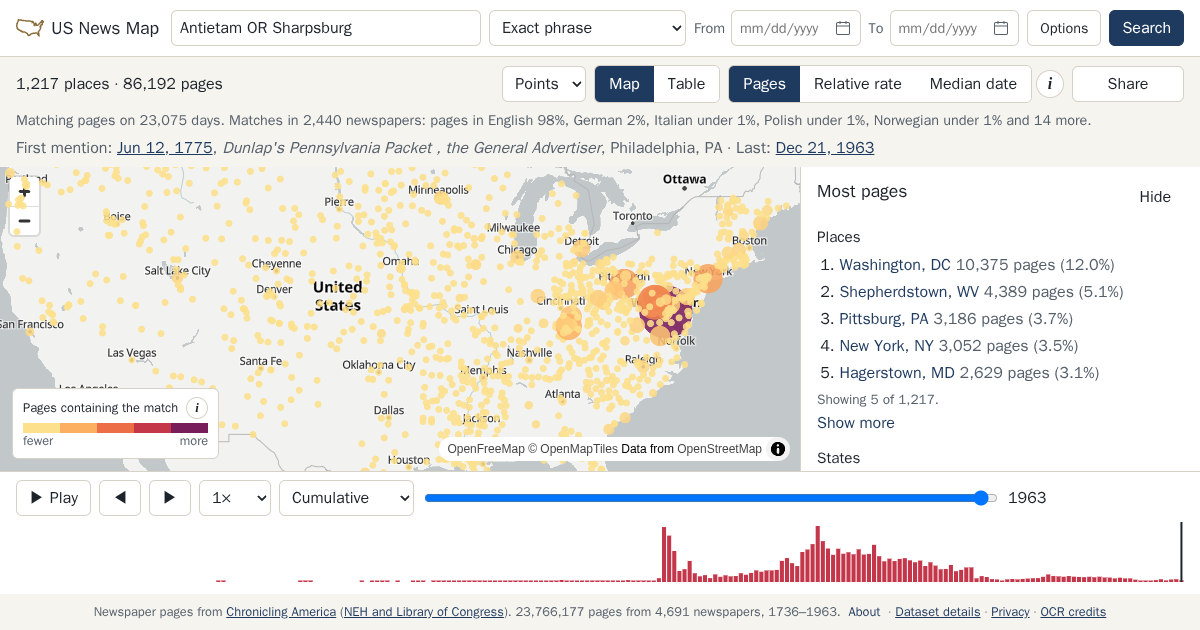This screenshot has height=630, width=1200.
Task: Open Shepherdstown, WV in the places list
Action: click(x=909, y=292)
